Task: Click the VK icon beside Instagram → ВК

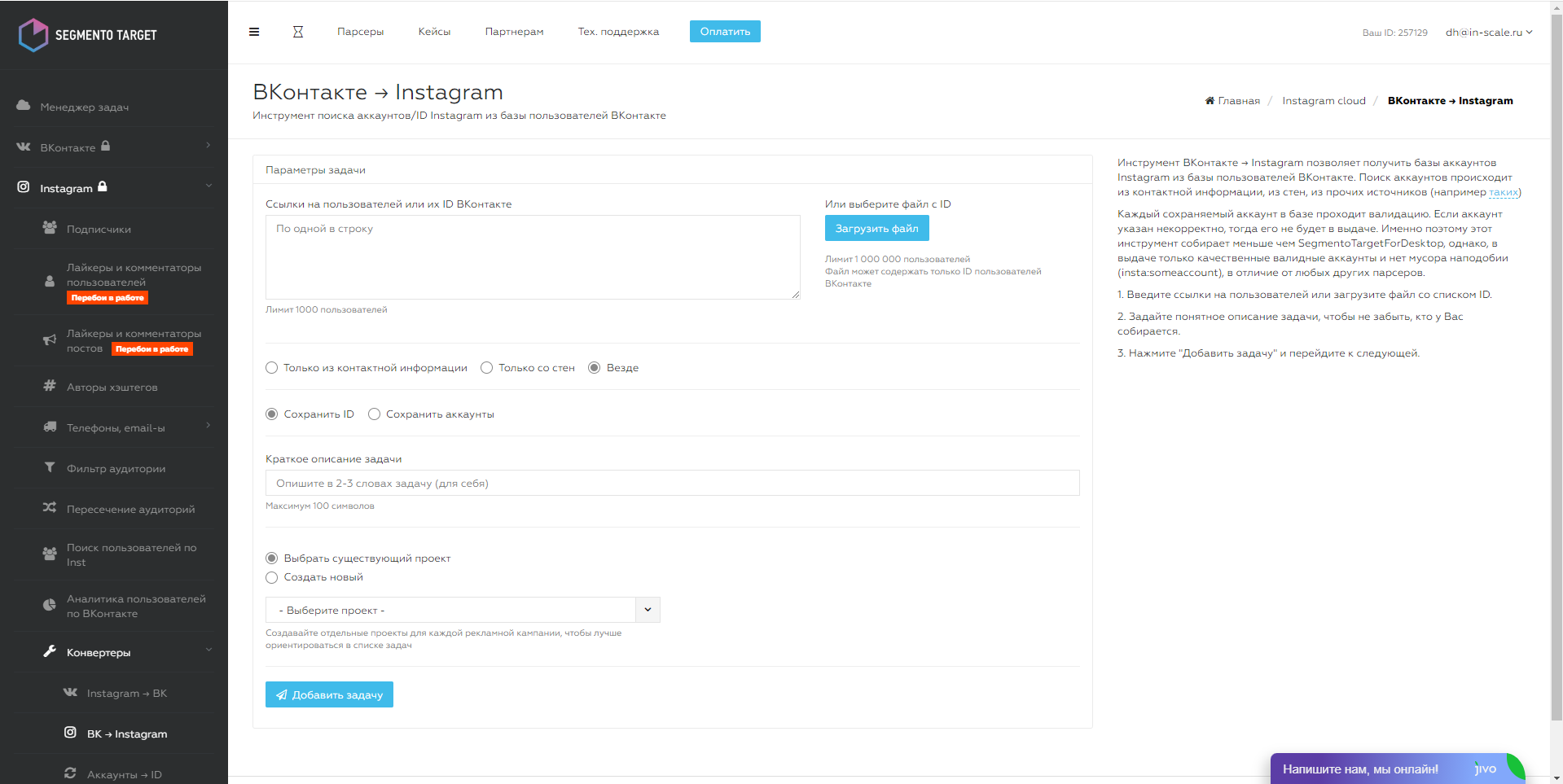Action: [71, 692]
